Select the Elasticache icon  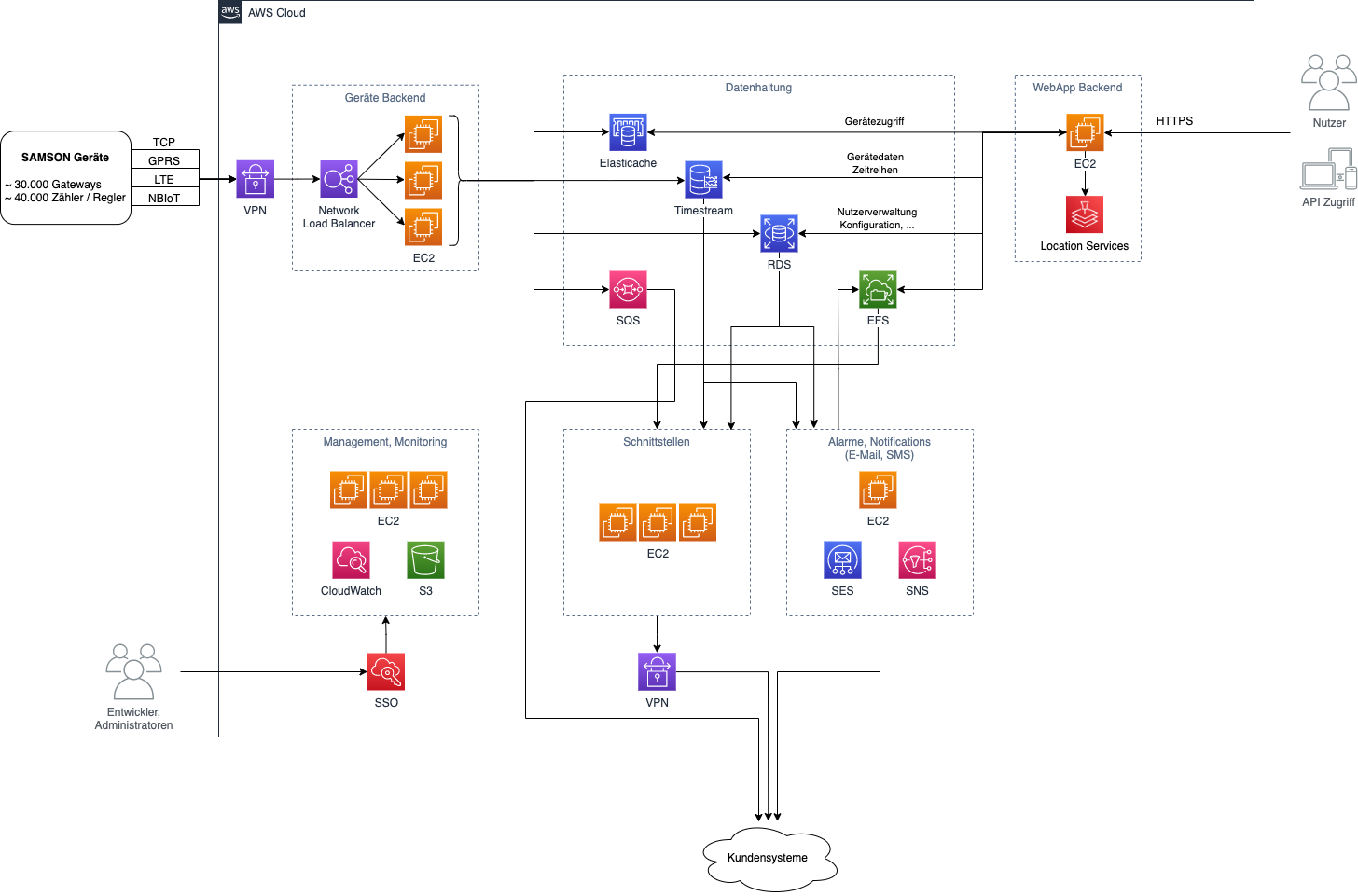[x=628, y=132]
